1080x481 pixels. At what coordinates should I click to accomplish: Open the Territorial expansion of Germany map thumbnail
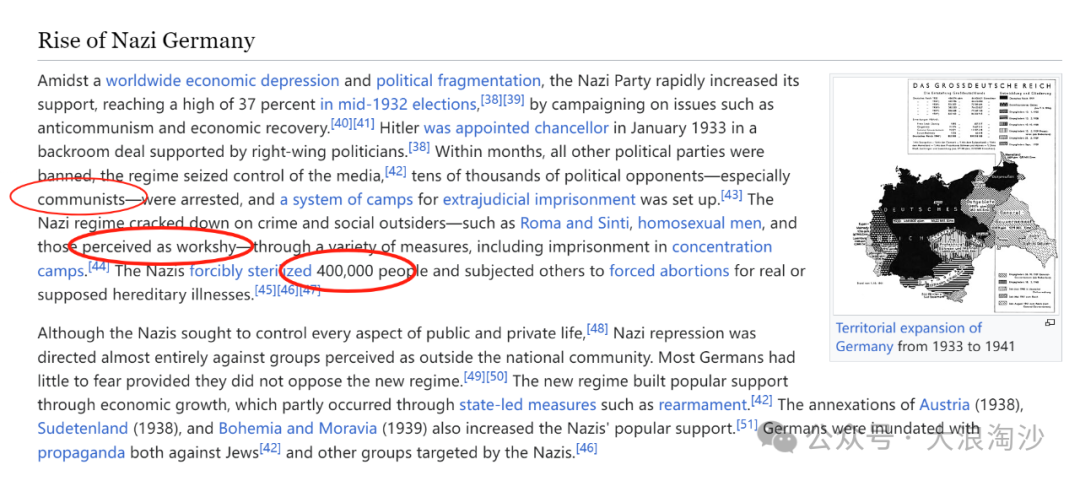[x=945, y=195]
